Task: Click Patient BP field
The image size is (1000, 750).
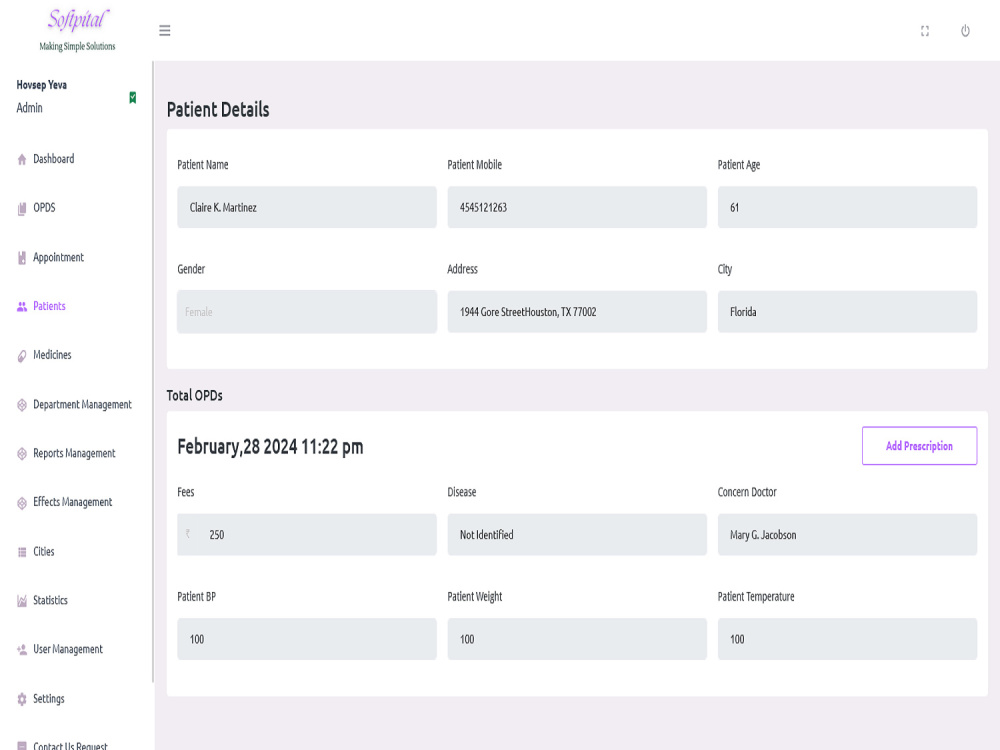Action: pos(307,639)
